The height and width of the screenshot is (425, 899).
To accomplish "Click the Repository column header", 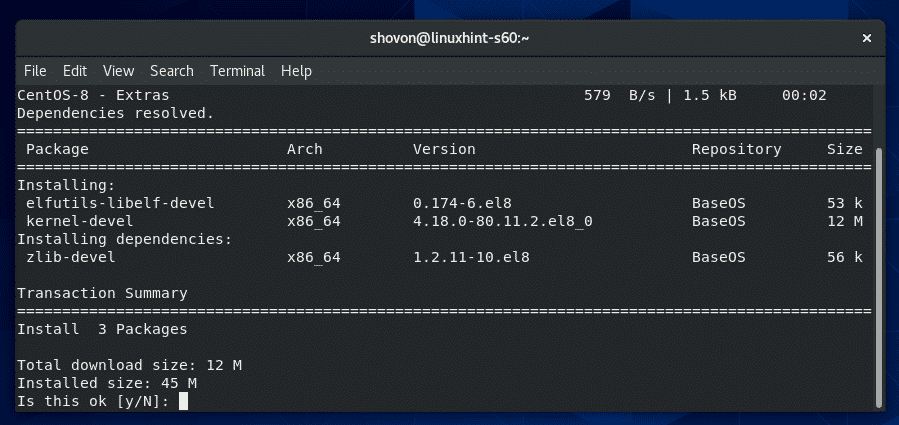I will tap(736, 149).
